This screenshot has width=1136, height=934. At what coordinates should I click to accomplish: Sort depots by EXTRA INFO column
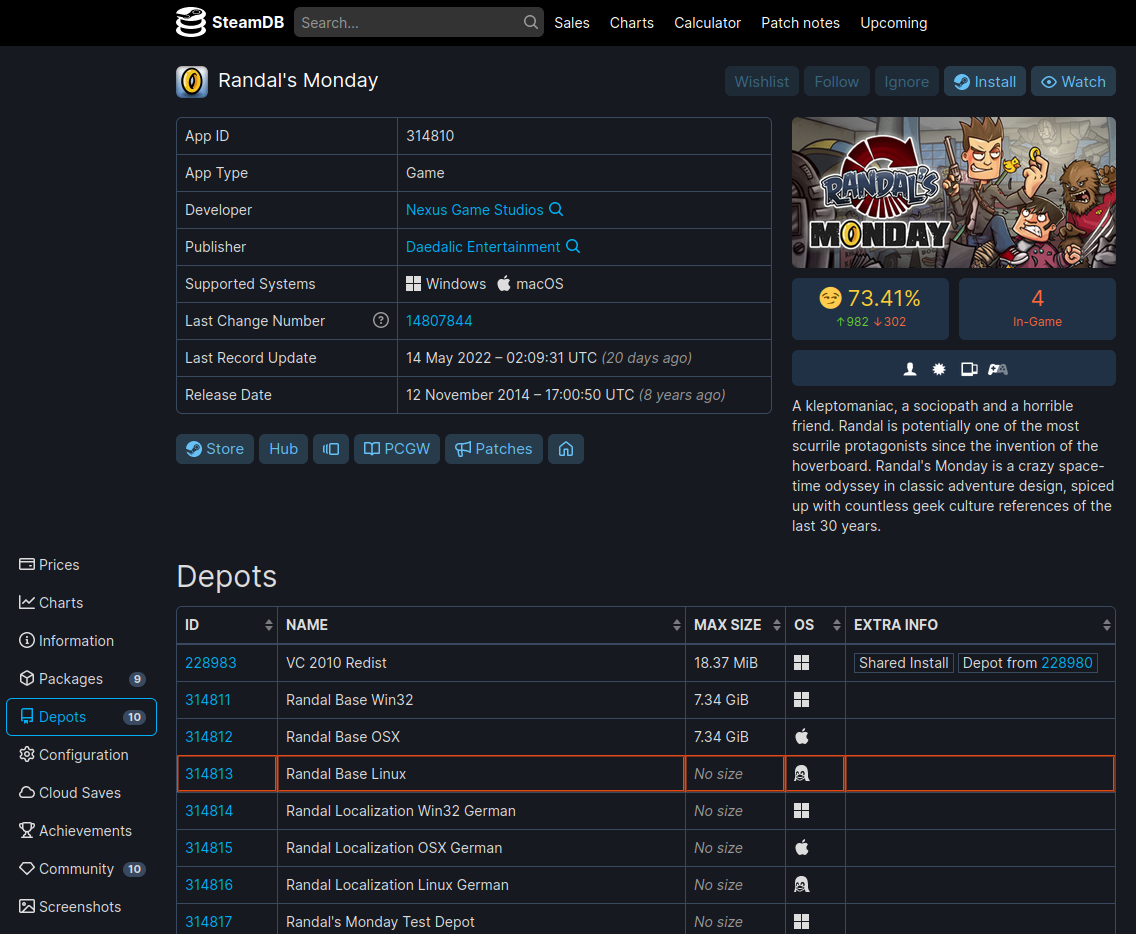tap(980, 625)
